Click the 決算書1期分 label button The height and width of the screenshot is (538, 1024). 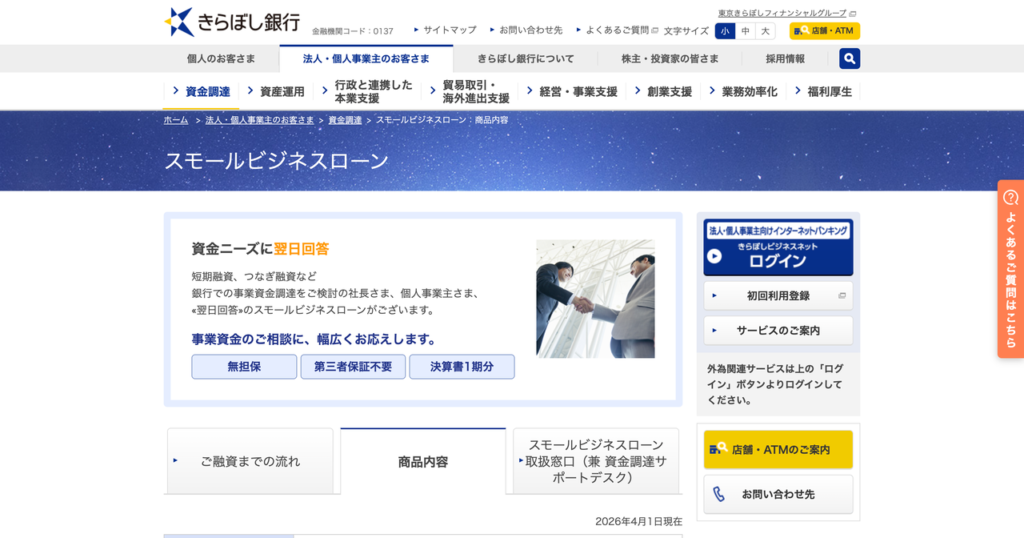tap(462, 367)
